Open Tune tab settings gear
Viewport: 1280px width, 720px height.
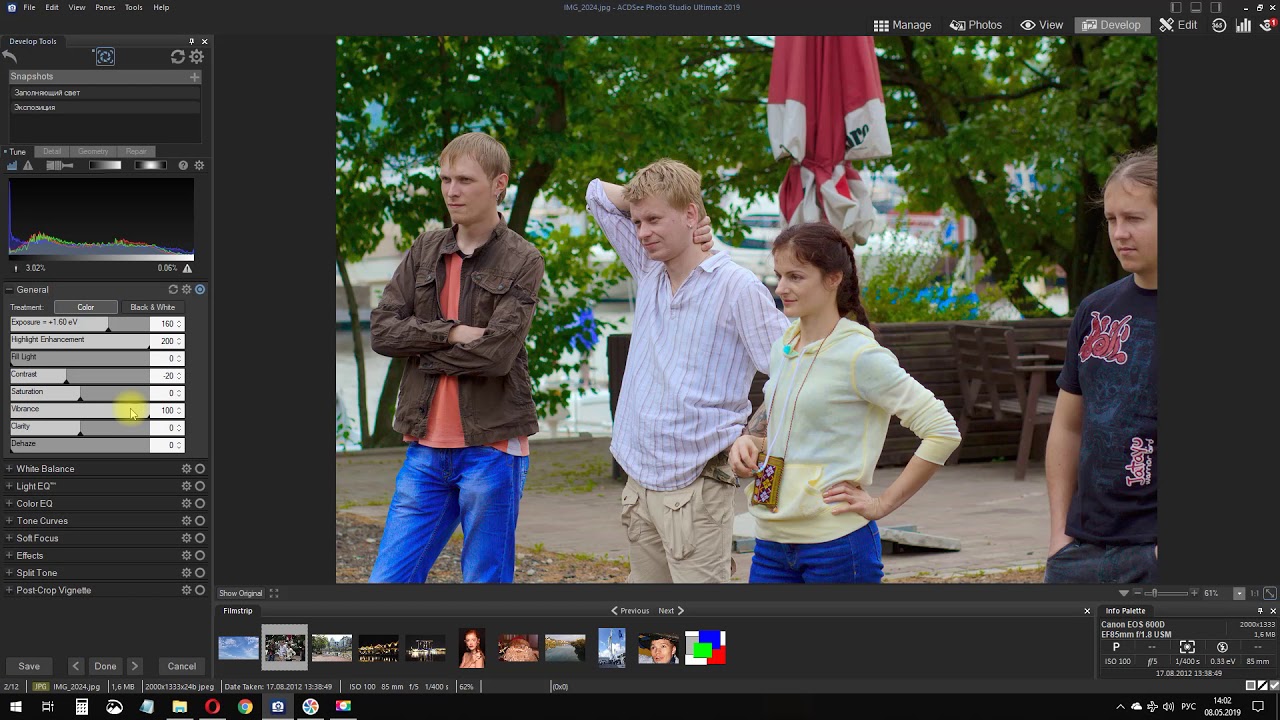[199, 165]
